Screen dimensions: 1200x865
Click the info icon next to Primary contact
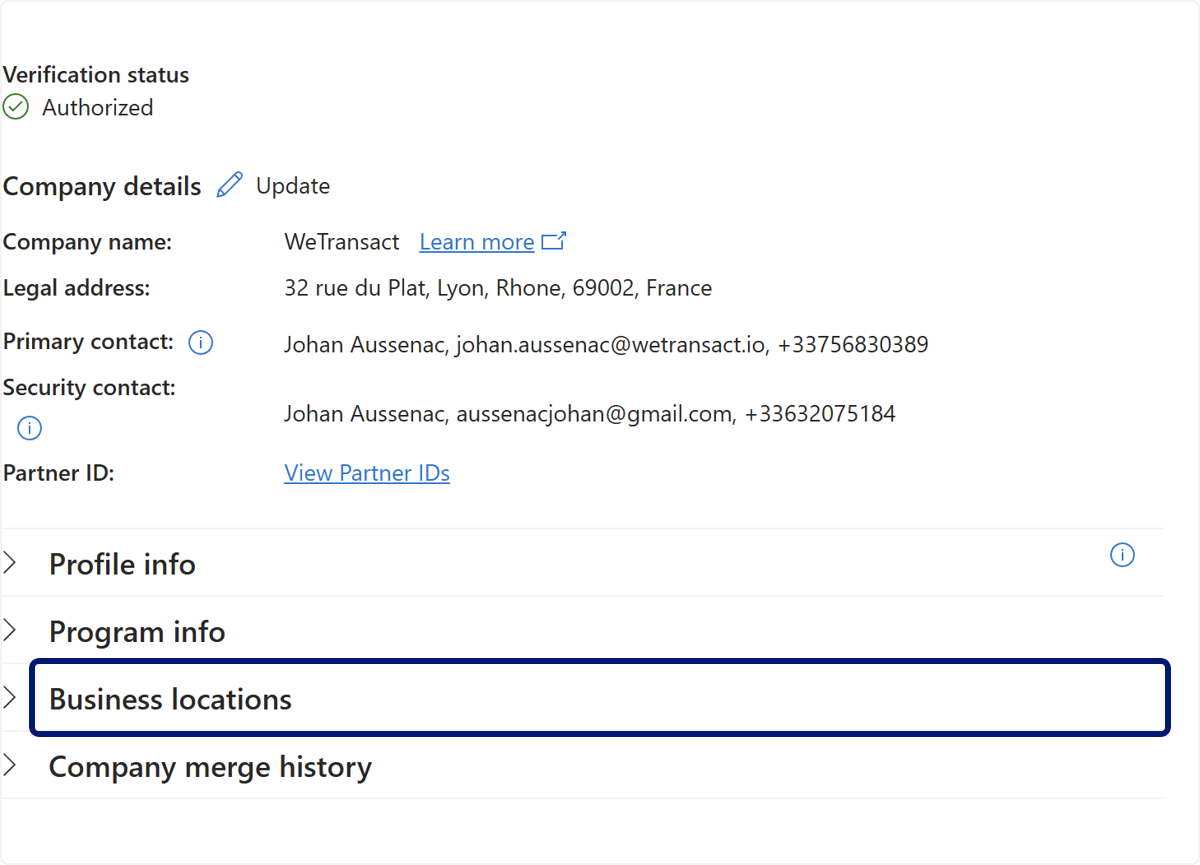coord(201,343)
